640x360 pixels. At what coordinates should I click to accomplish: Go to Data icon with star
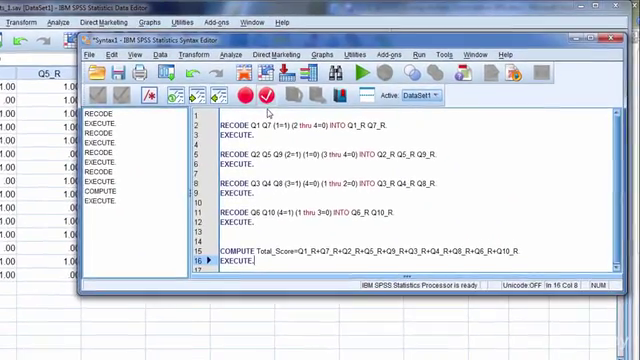(x=244, y=73)
